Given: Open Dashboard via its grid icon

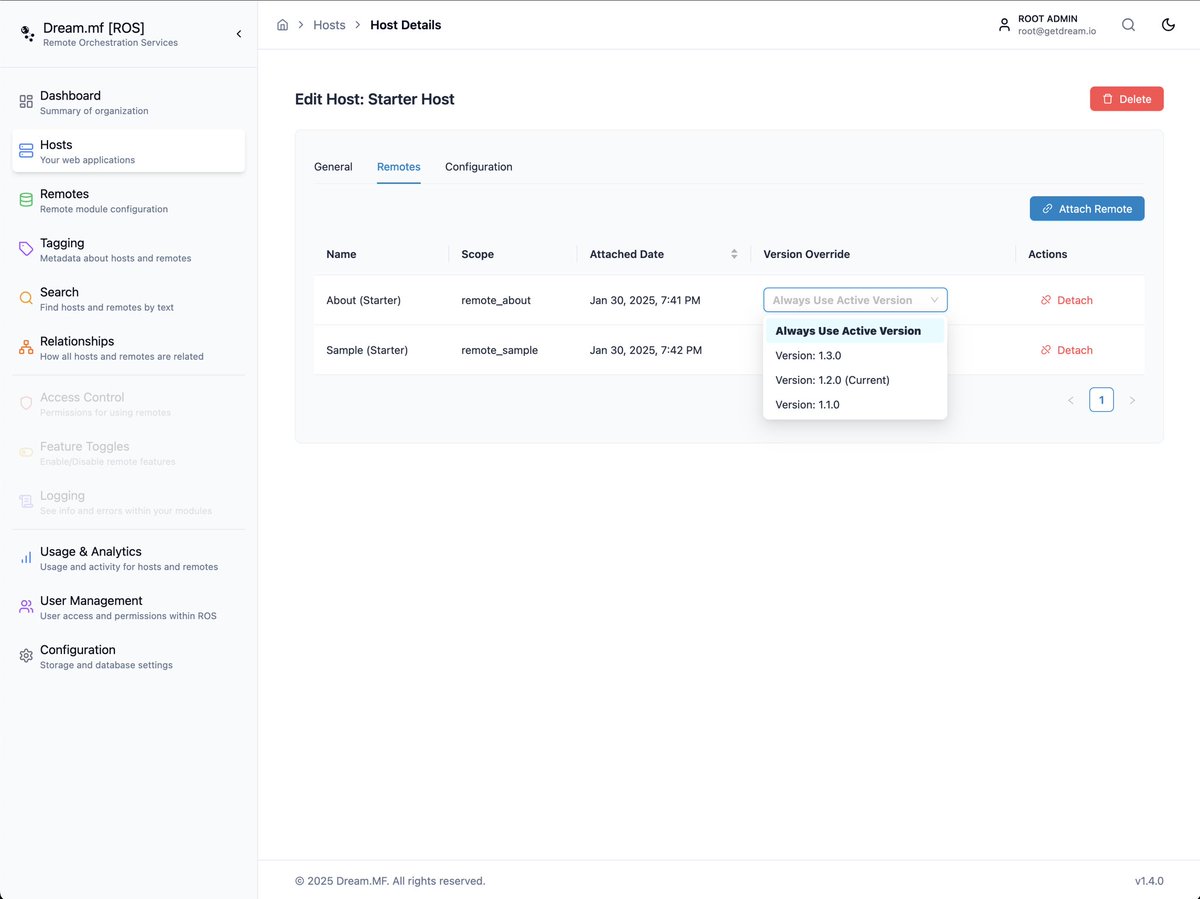Looking at the screenshot, I should [26, 102].
